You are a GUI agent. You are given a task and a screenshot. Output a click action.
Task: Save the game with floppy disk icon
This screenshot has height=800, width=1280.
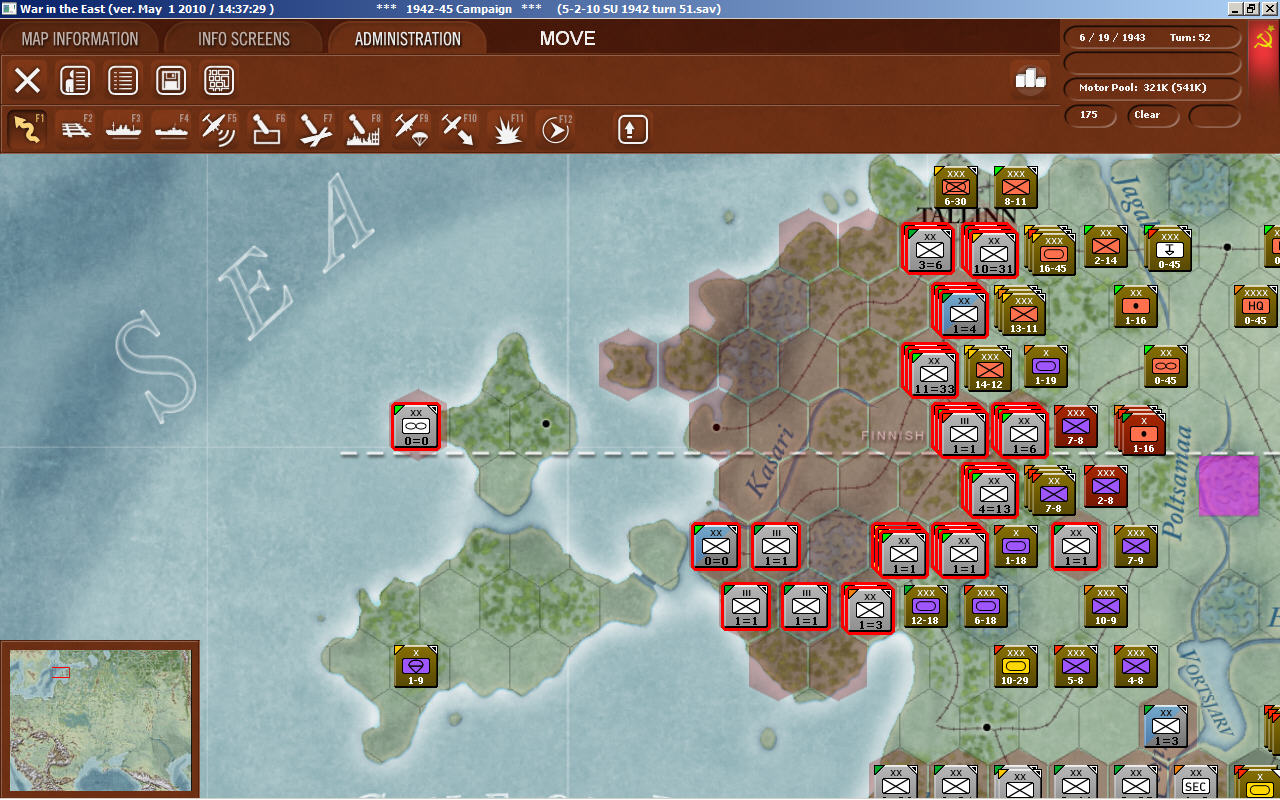171,80
